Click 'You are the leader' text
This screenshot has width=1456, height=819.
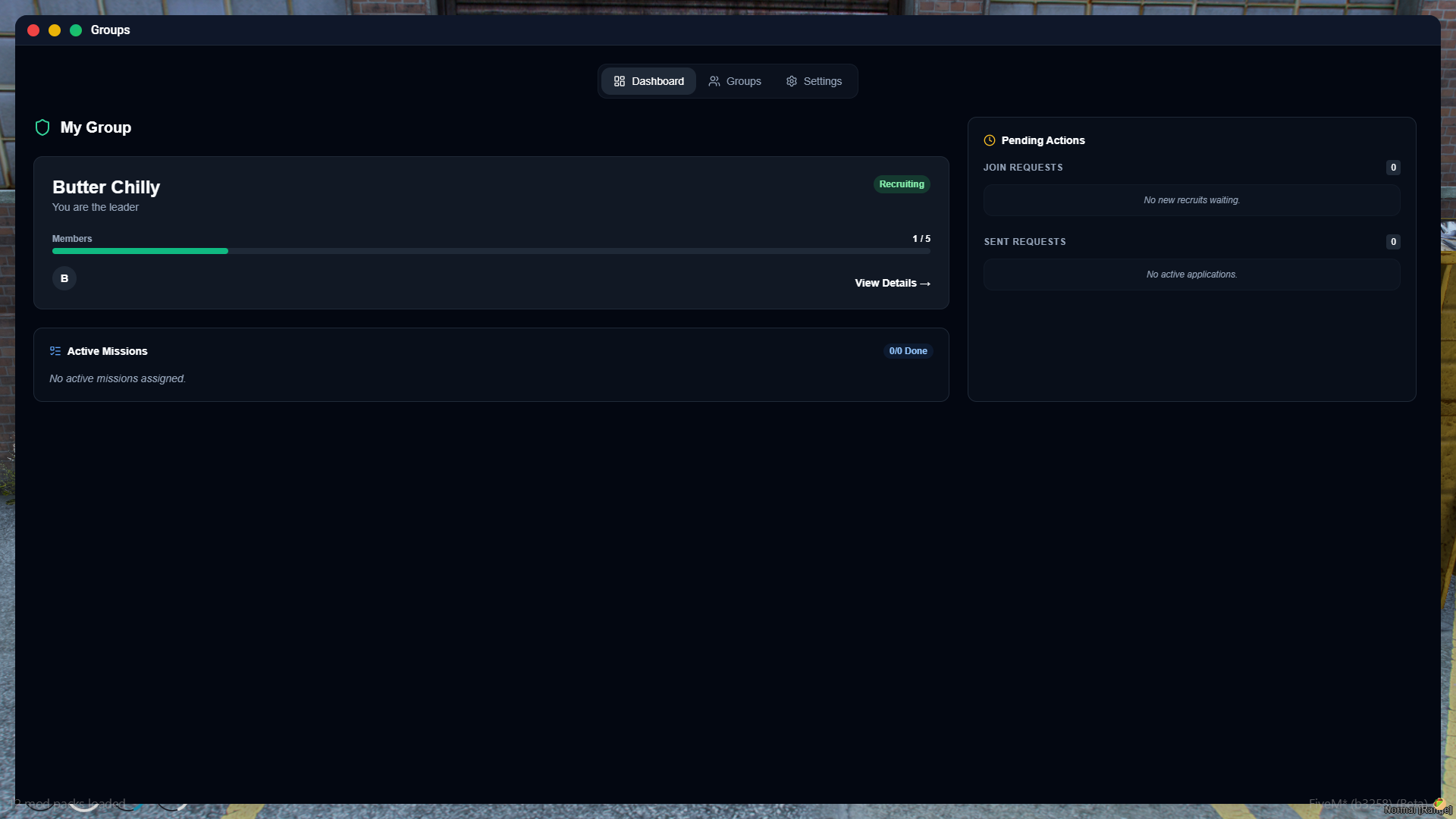pos(96,207)
